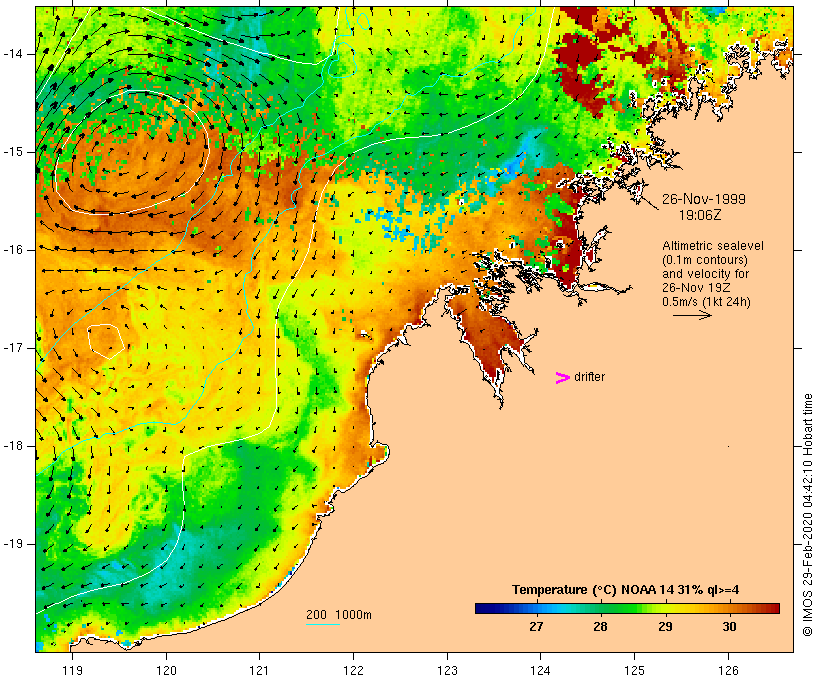Click the '124' longitude axis label

click(541, 670)
